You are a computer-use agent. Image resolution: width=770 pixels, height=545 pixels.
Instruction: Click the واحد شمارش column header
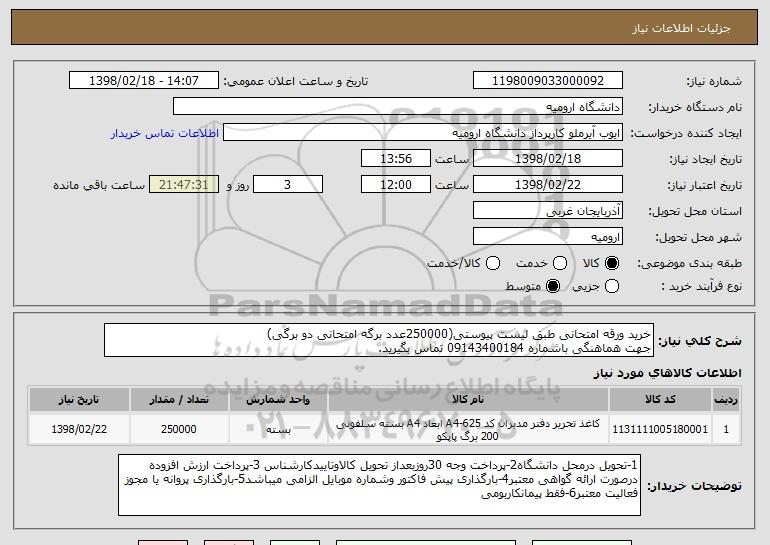tap(278, 400)
